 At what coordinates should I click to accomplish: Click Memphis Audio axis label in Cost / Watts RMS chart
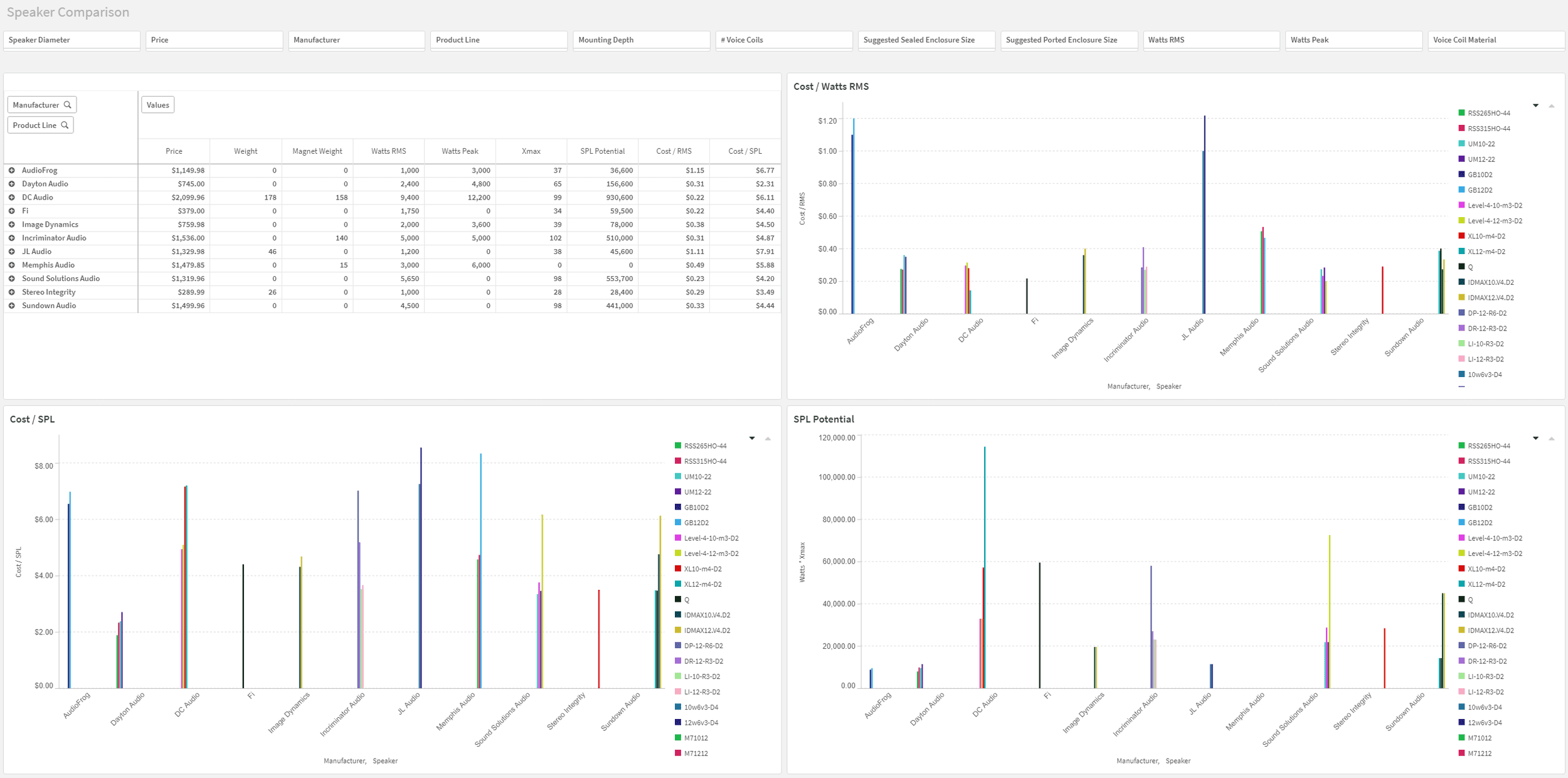click(1239, 337)
